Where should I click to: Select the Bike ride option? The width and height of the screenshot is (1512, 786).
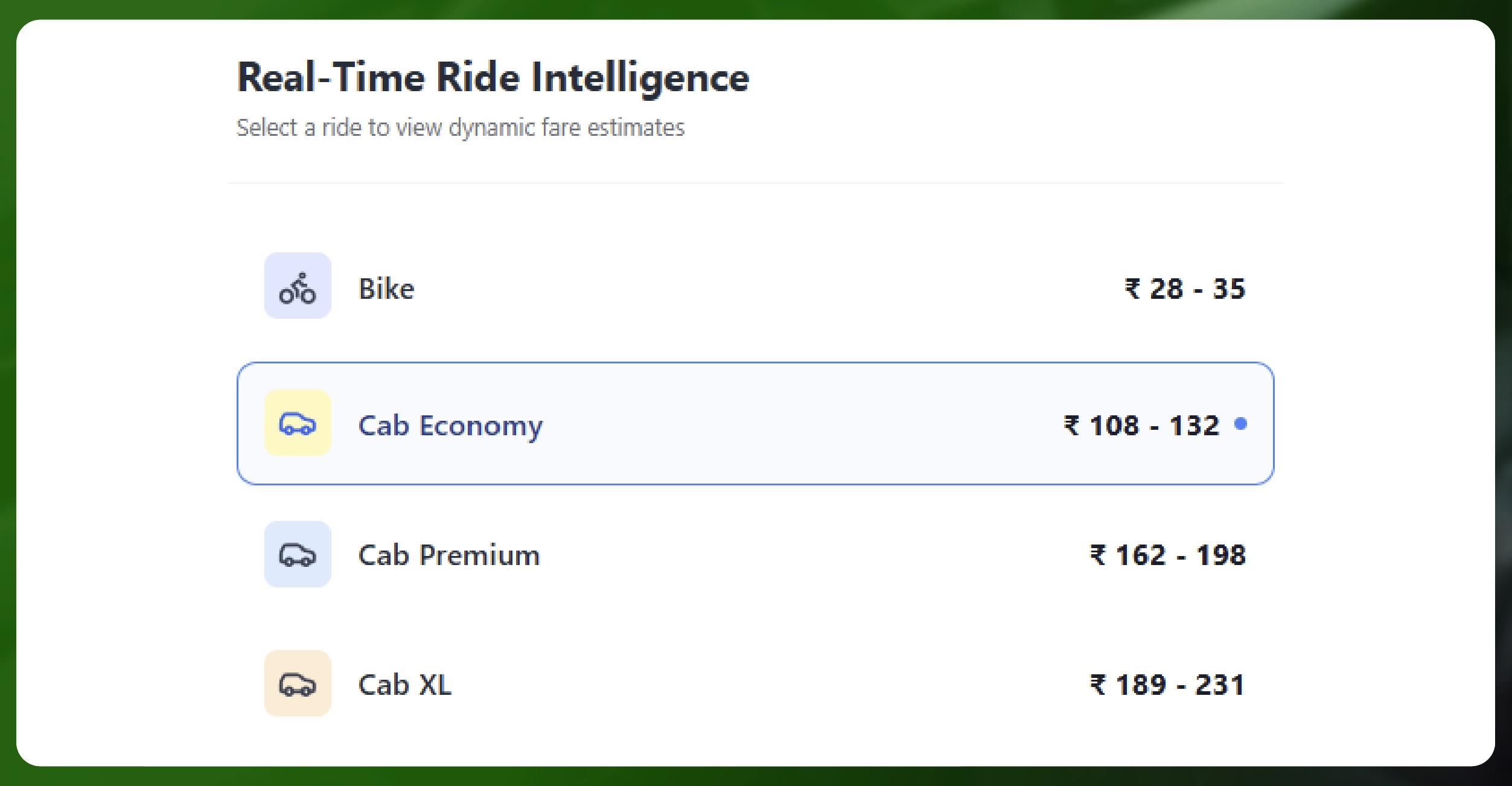[x=754, y=288]
